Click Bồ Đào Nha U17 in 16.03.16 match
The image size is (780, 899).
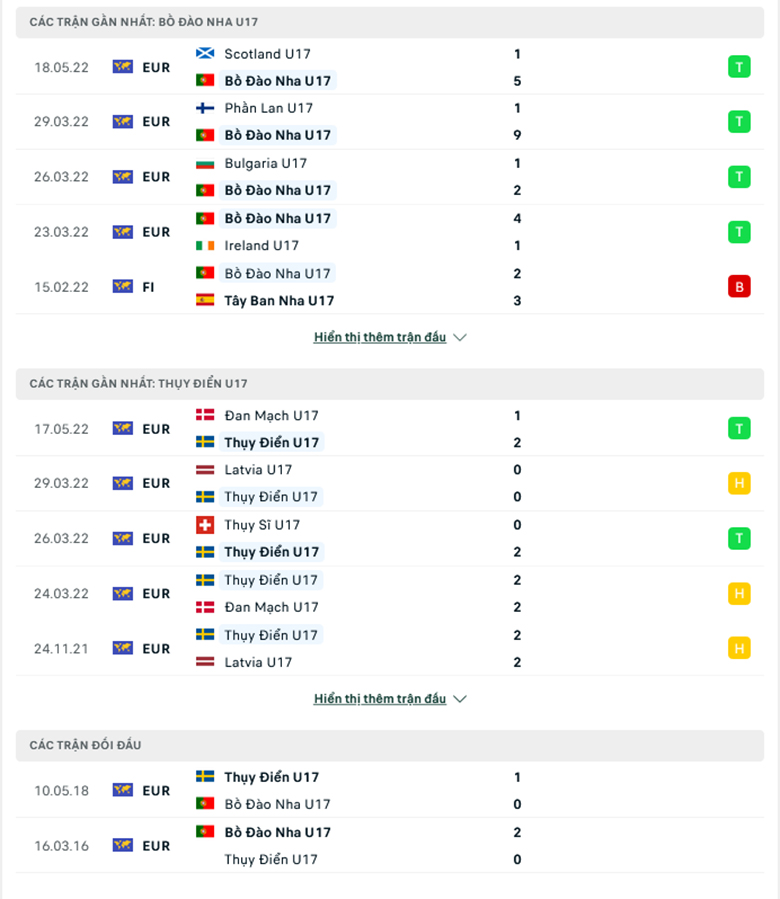tap(278, 832)
